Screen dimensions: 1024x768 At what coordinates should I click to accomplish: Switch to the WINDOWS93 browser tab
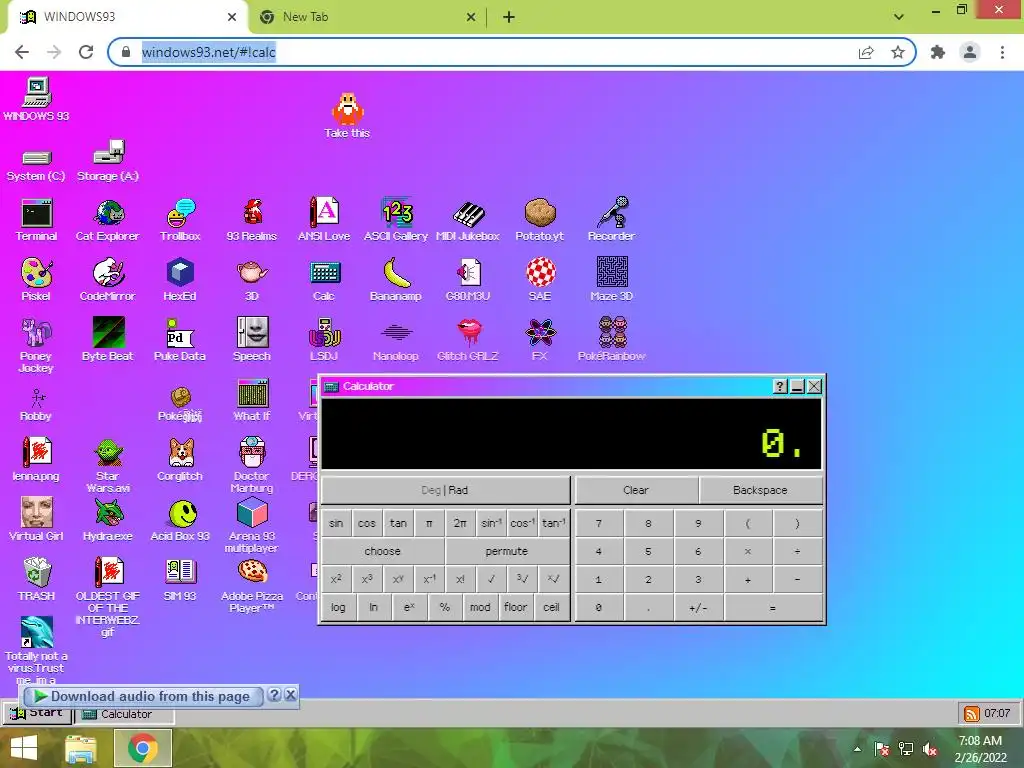127,17
